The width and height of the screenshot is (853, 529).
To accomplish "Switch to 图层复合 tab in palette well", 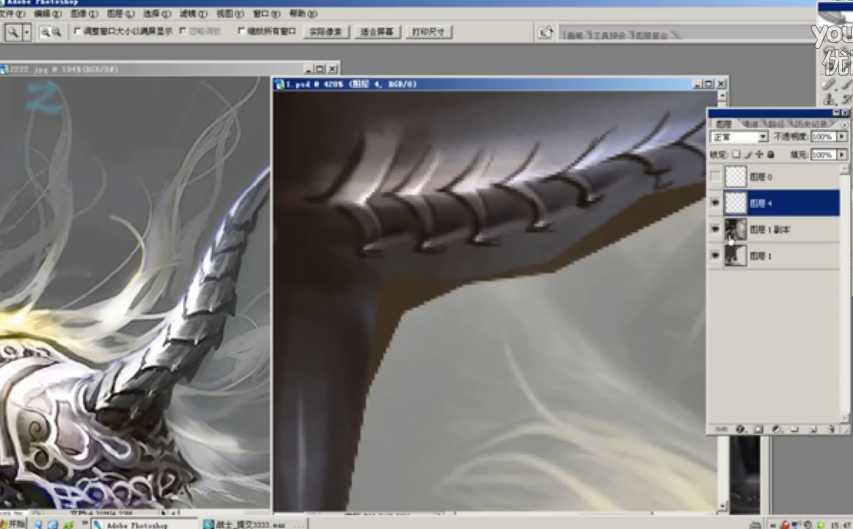I will point(652,35).
